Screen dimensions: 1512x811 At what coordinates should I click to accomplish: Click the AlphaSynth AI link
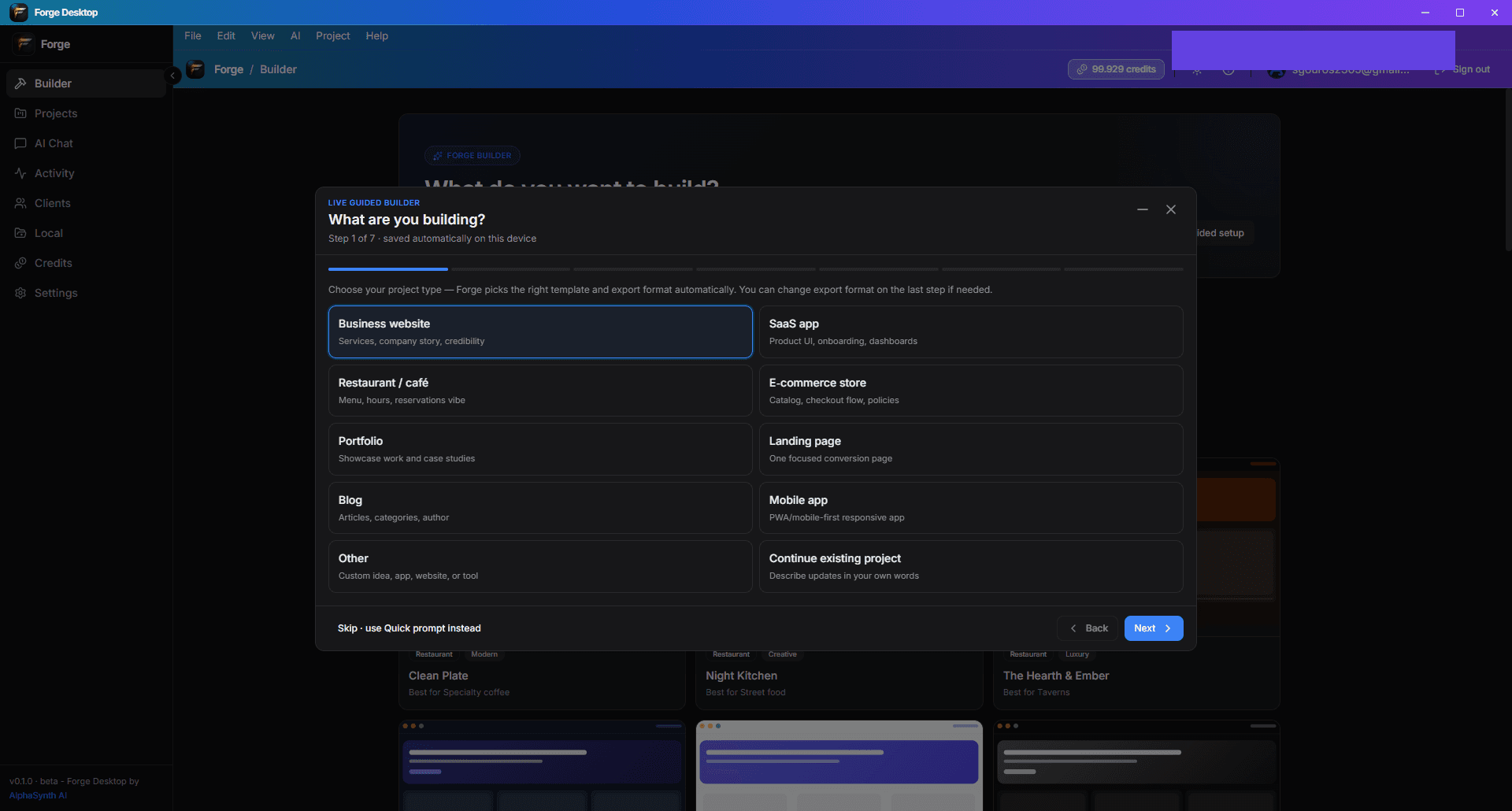click(38, 795)
